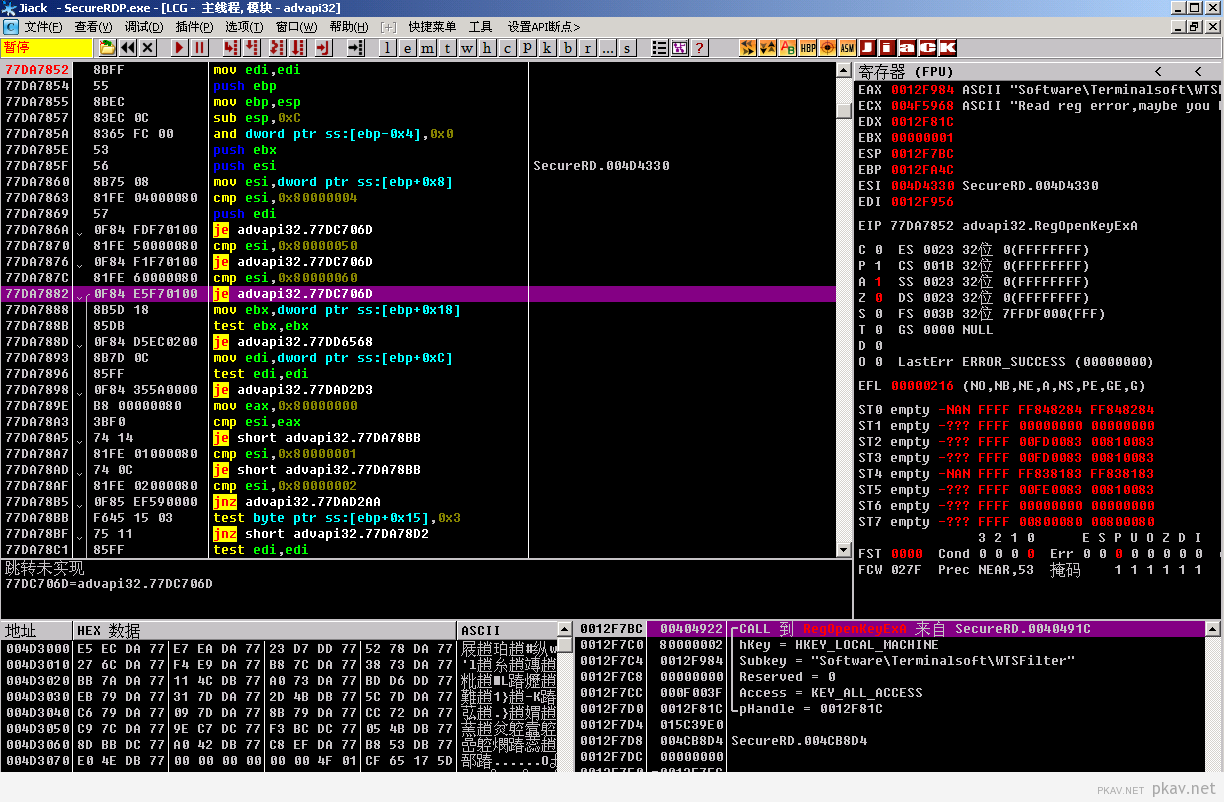1224x802 pixels.
Task: Select the EIP register value 77DA7852
Action: tap(922, 226)
